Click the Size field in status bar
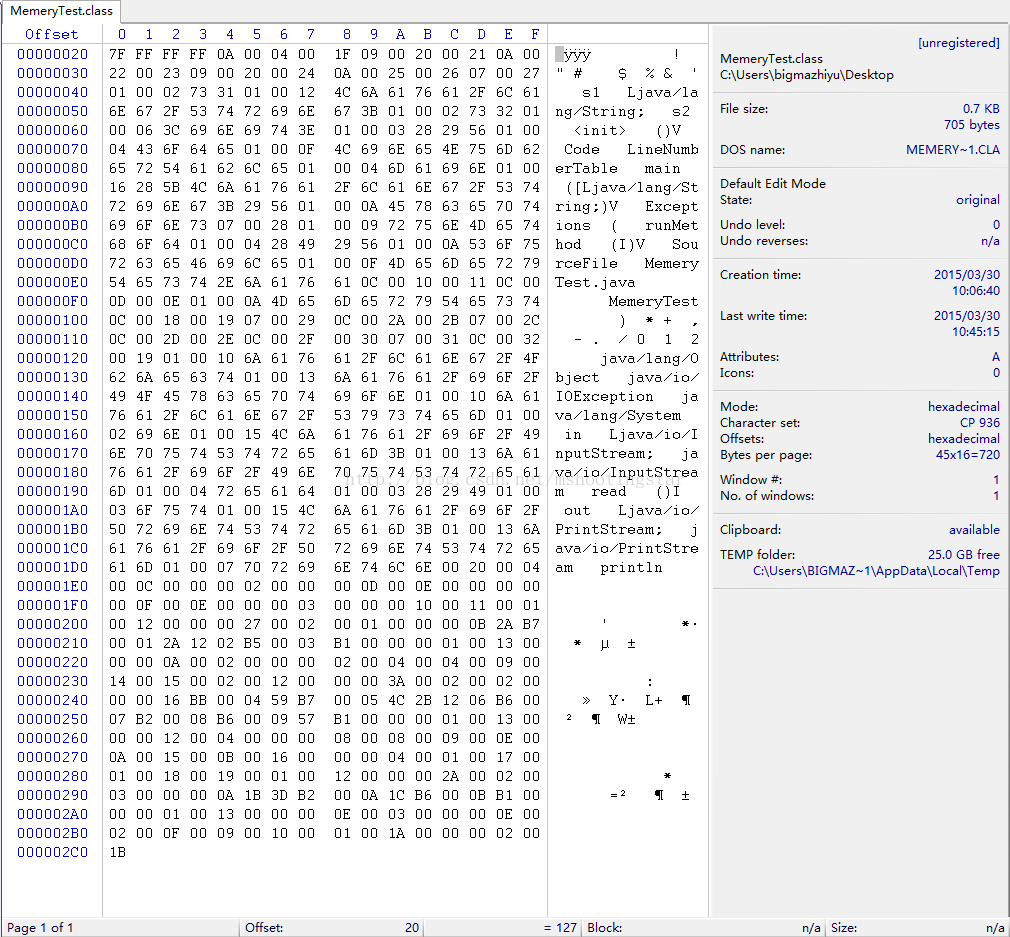This screenshot has height=937, width=1010. [917, 928]
